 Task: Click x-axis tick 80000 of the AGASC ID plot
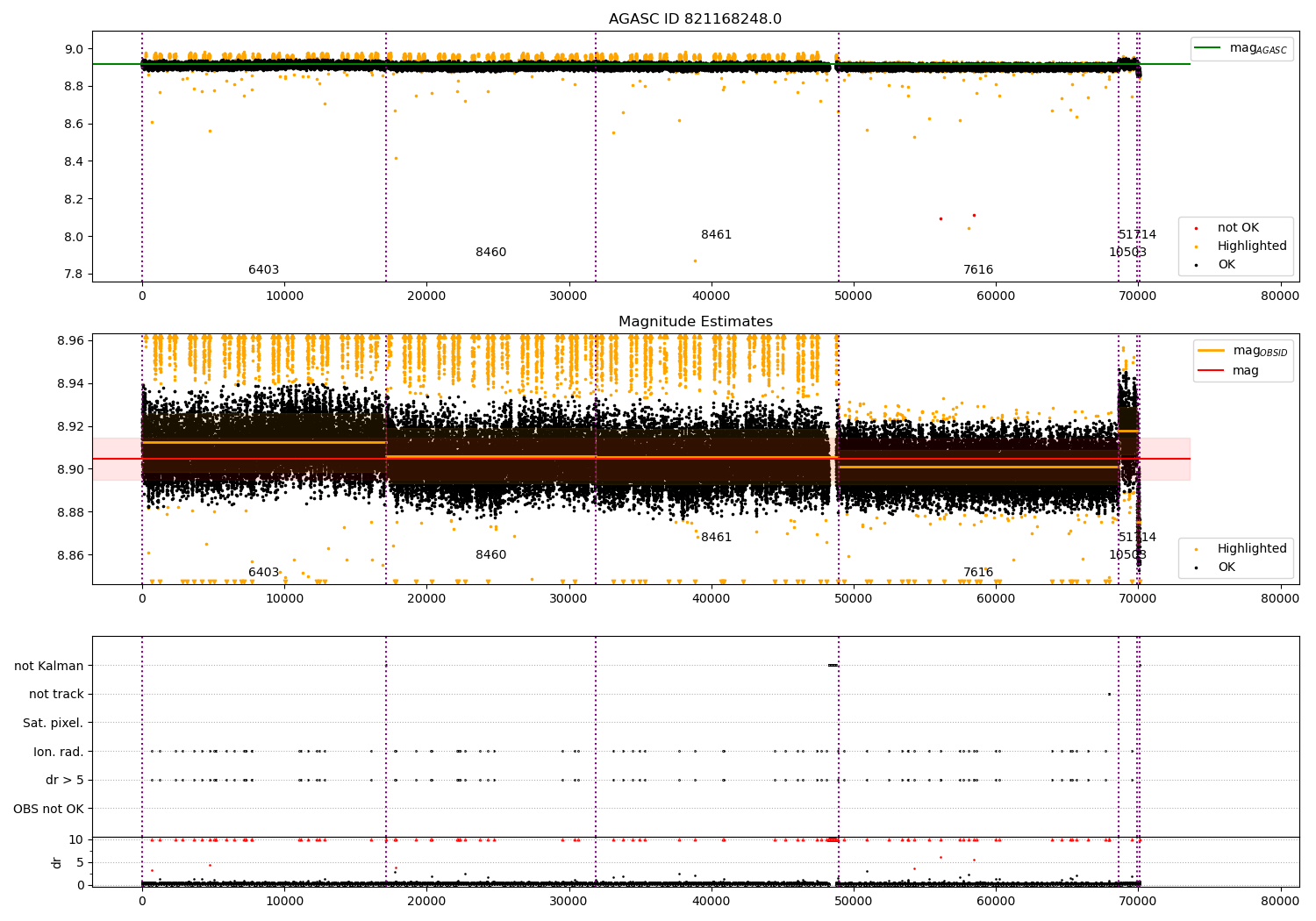tap(1280, 296)
